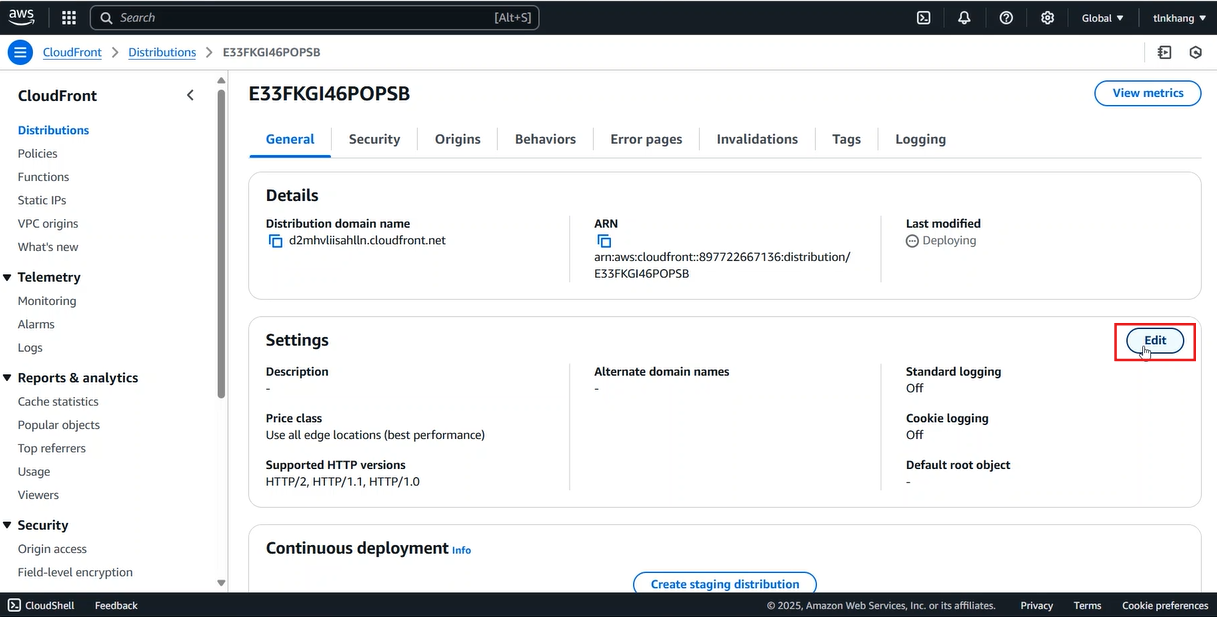Open the settings gear in top bar
The height and width of the screenshot is (617, 1217).
pyautogui.click(x=1047, y=17)
